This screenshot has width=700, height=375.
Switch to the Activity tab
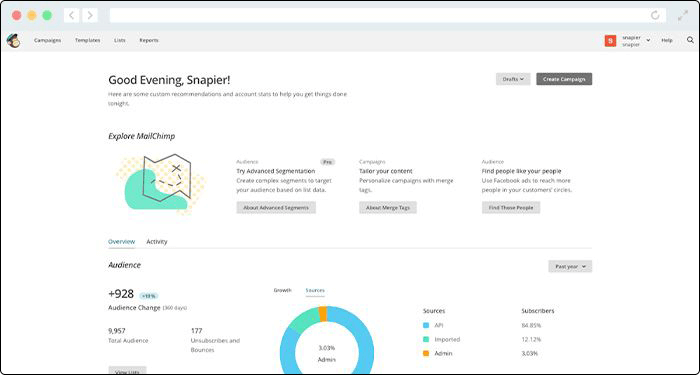coord(157,242)
